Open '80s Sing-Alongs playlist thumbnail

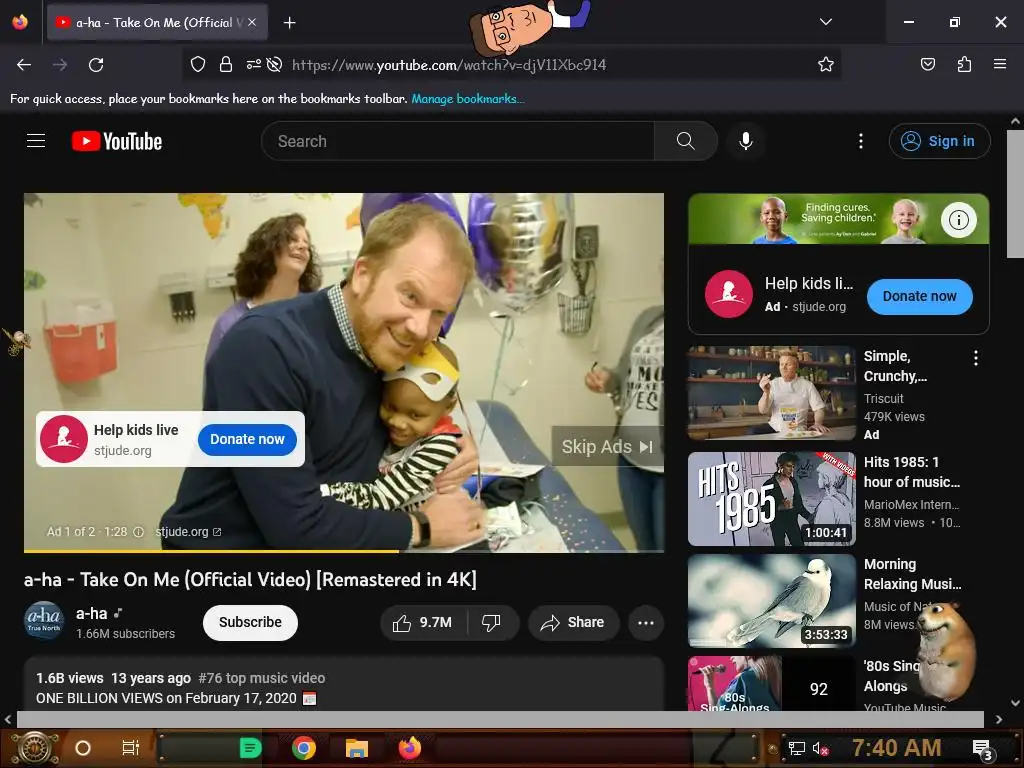pos(771,683)
